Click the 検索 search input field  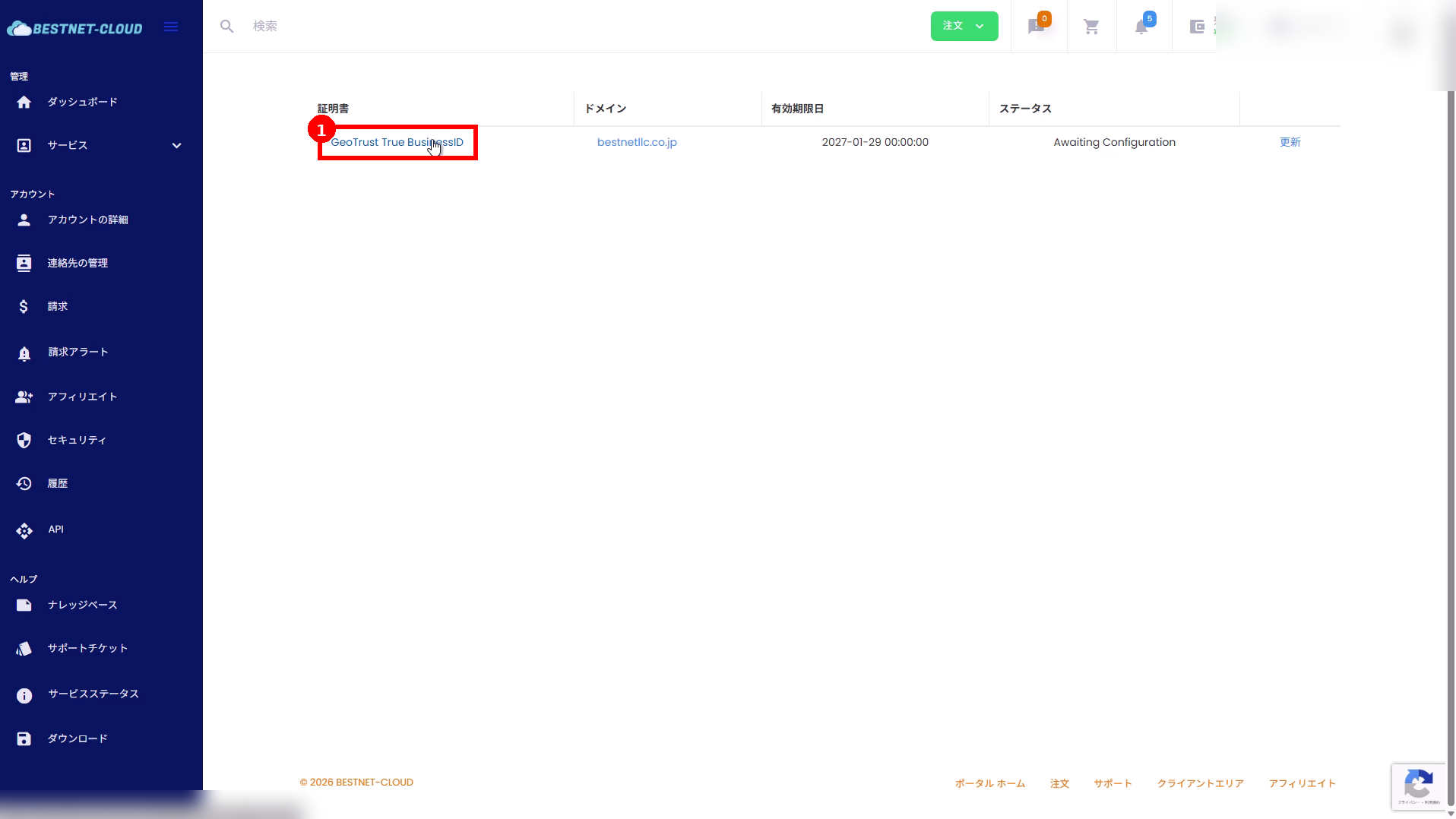click(x=532, y=27)
